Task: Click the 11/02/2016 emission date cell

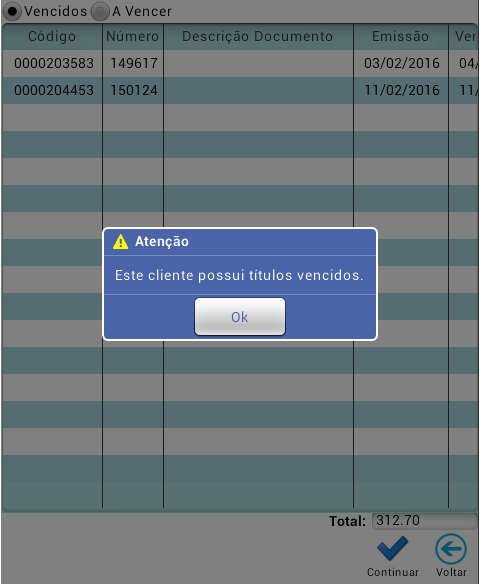Action: tap(401, 90)
